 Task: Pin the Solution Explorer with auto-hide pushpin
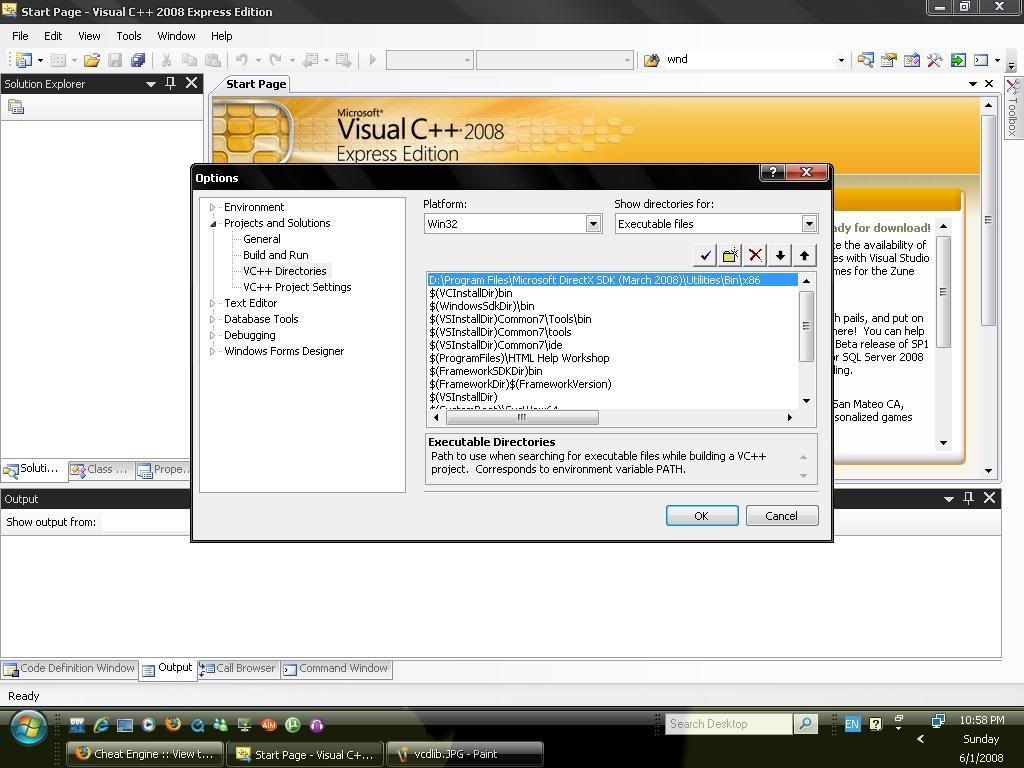[x=170, y=83]
